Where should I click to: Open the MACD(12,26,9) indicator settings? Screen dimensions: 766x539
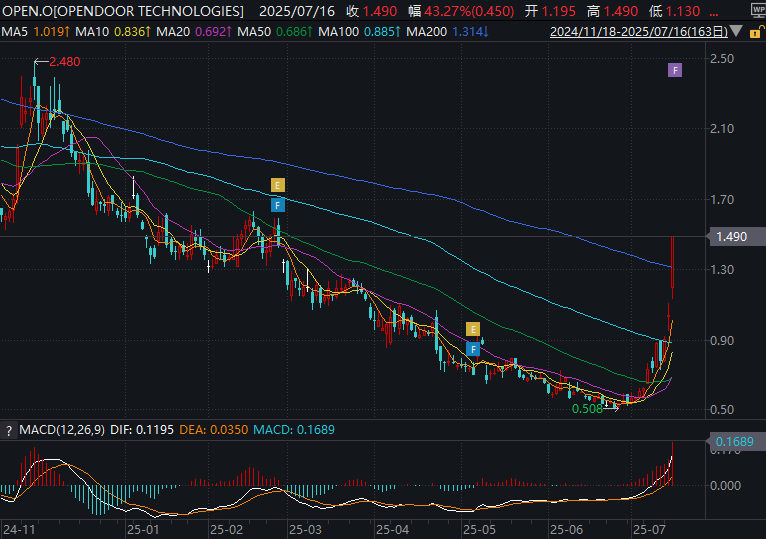(x=64, y=430)
